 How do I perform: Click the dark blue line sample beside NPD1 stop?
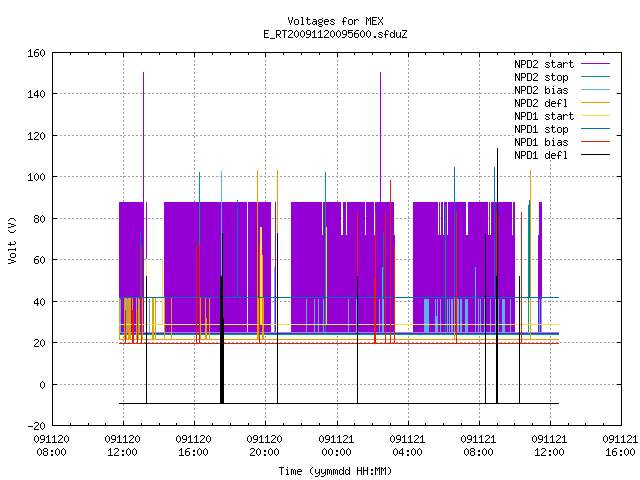click(595, 129)
